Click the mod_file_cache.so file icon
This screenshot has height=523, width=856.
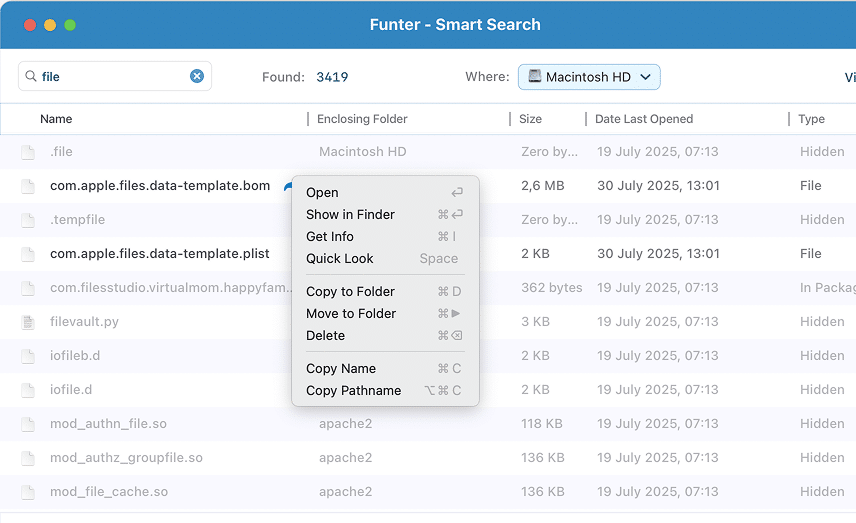tap(28, 492)
